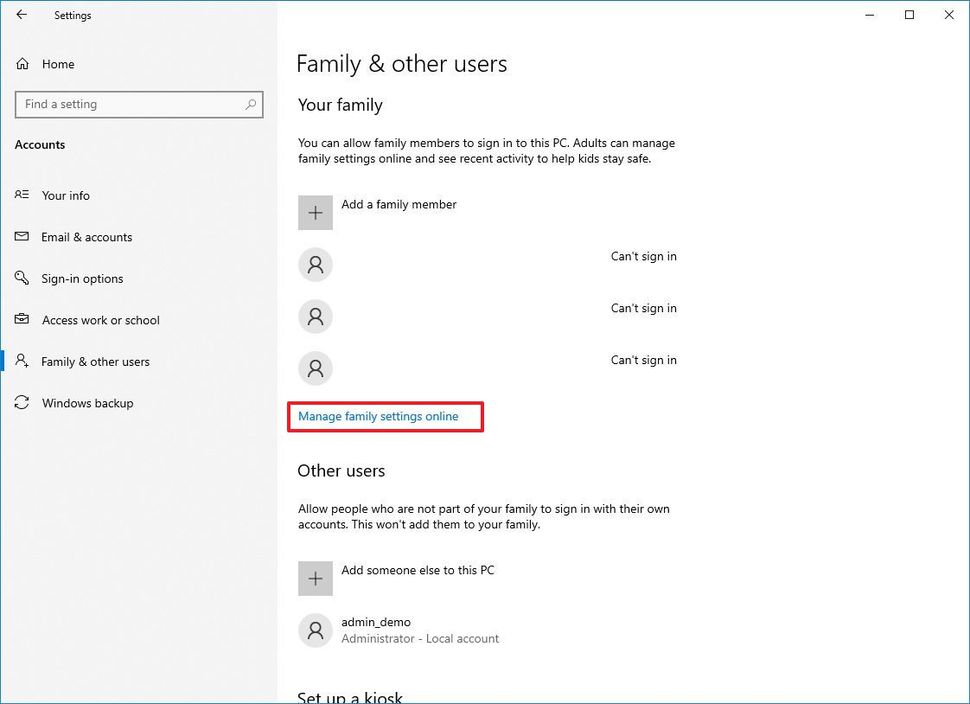
Task: Click Add a family member
Action: (x=398, y=204)
